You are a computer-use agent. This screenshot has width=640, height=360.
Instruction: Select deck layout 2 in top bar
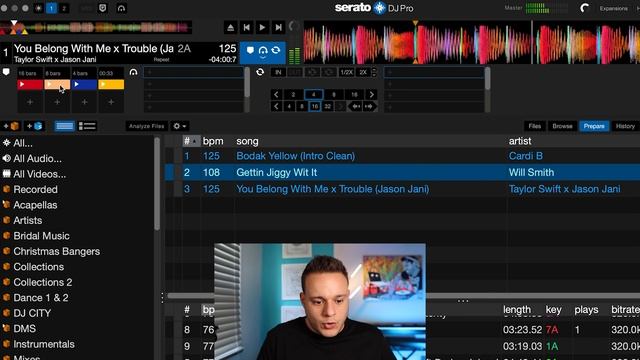pos(64,8)
